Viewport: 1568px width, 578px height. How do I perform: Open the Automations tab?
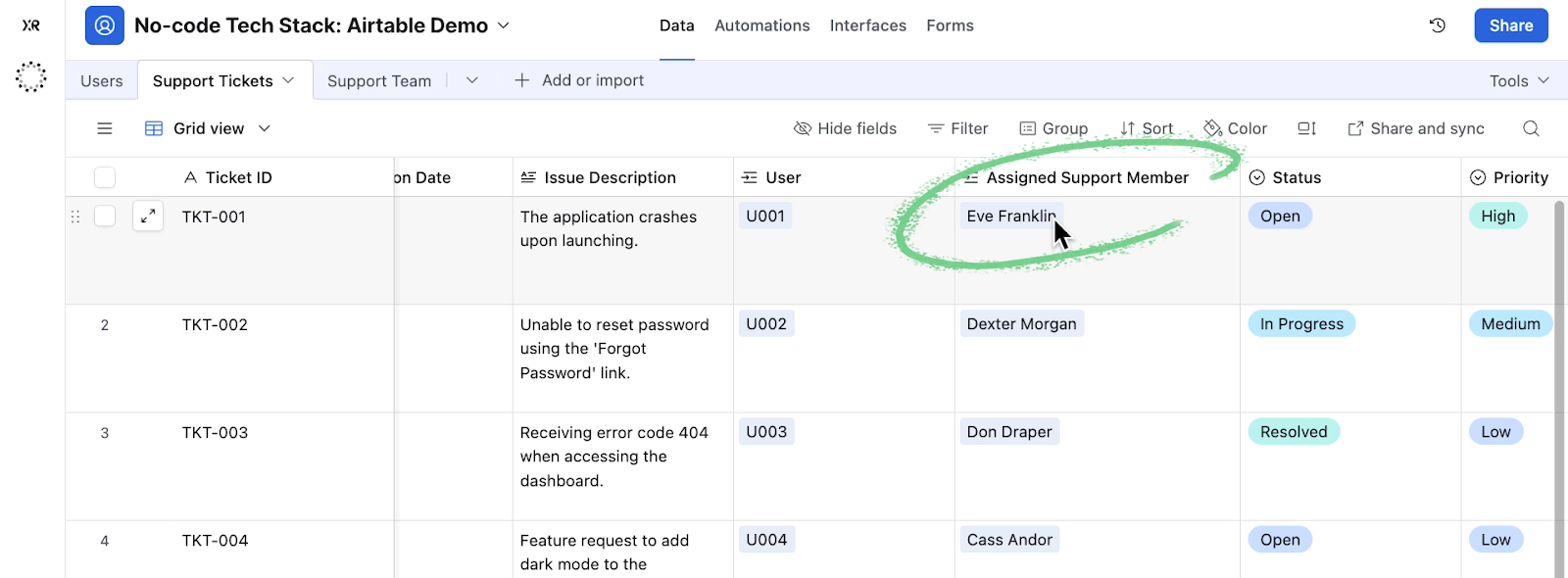762,25
